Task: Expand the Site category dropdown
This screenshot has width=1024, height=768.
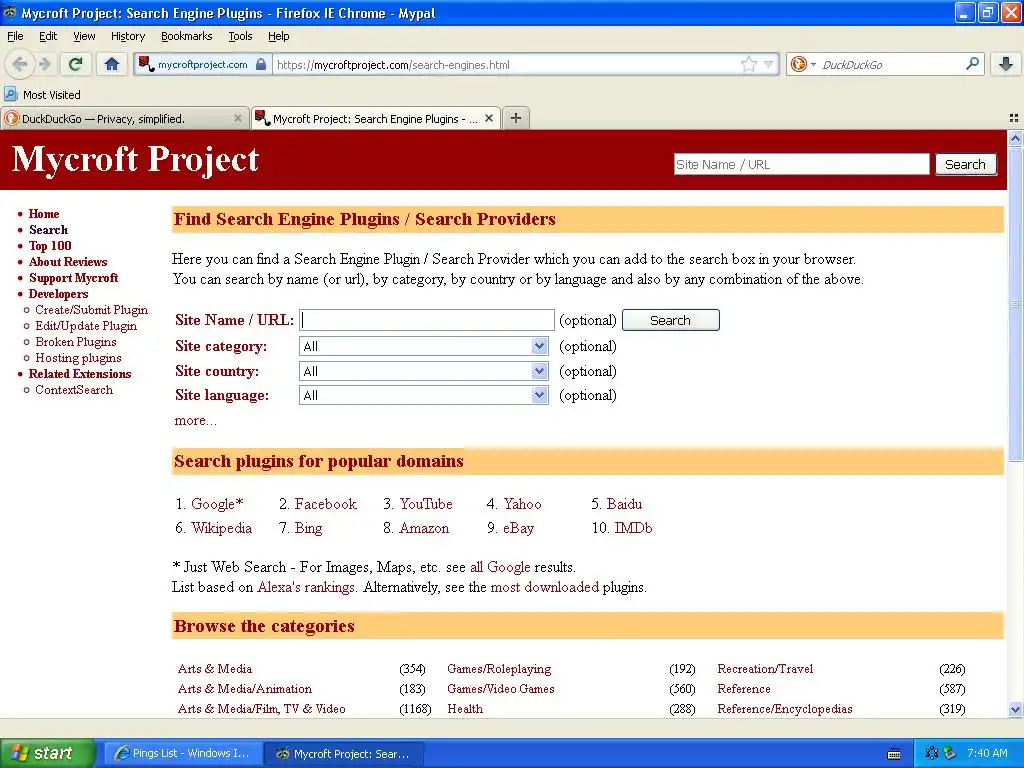Action: tap(424, 346)
